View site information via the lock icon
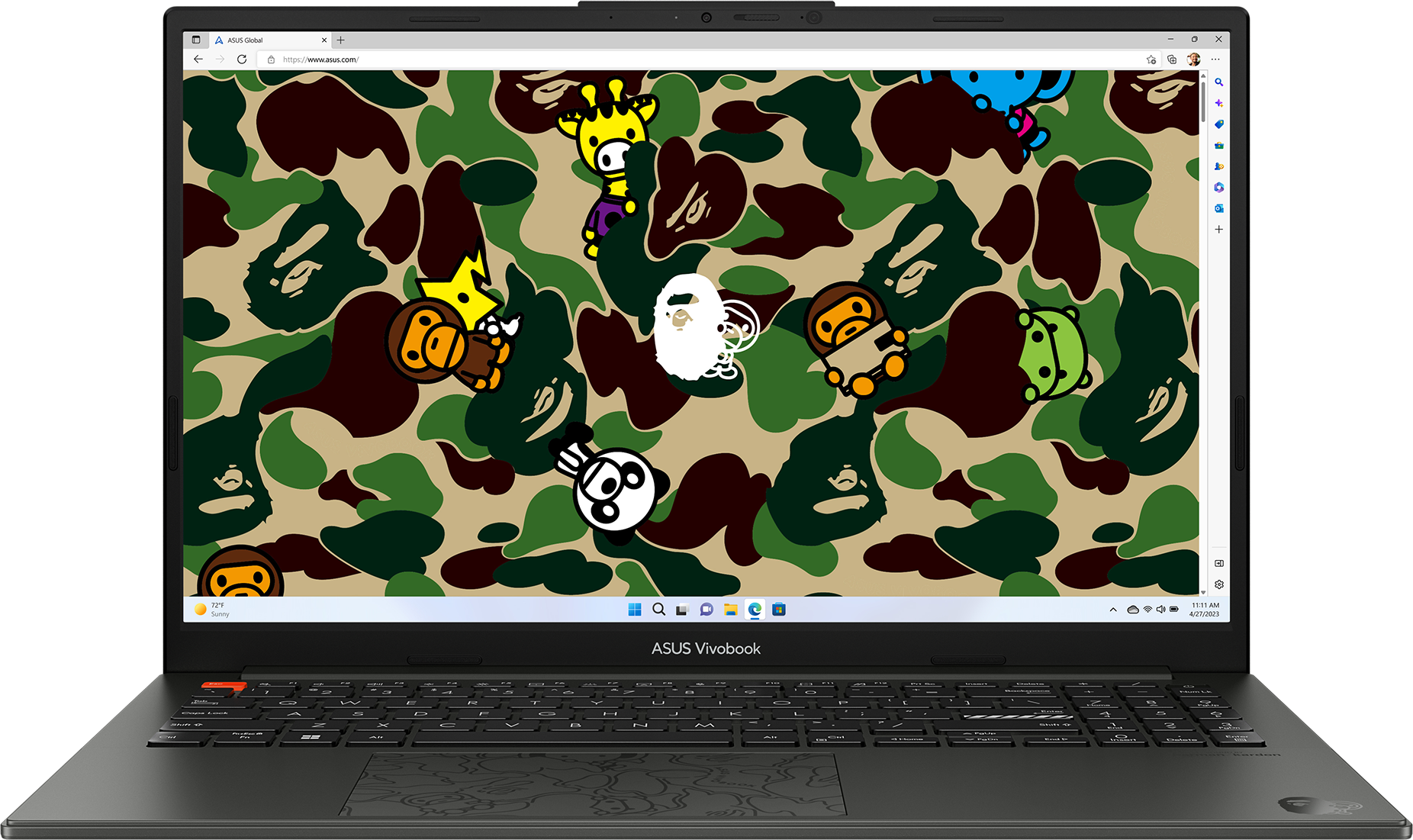Viewport: 1413px width, 840px height. click(x=271, y=60)
